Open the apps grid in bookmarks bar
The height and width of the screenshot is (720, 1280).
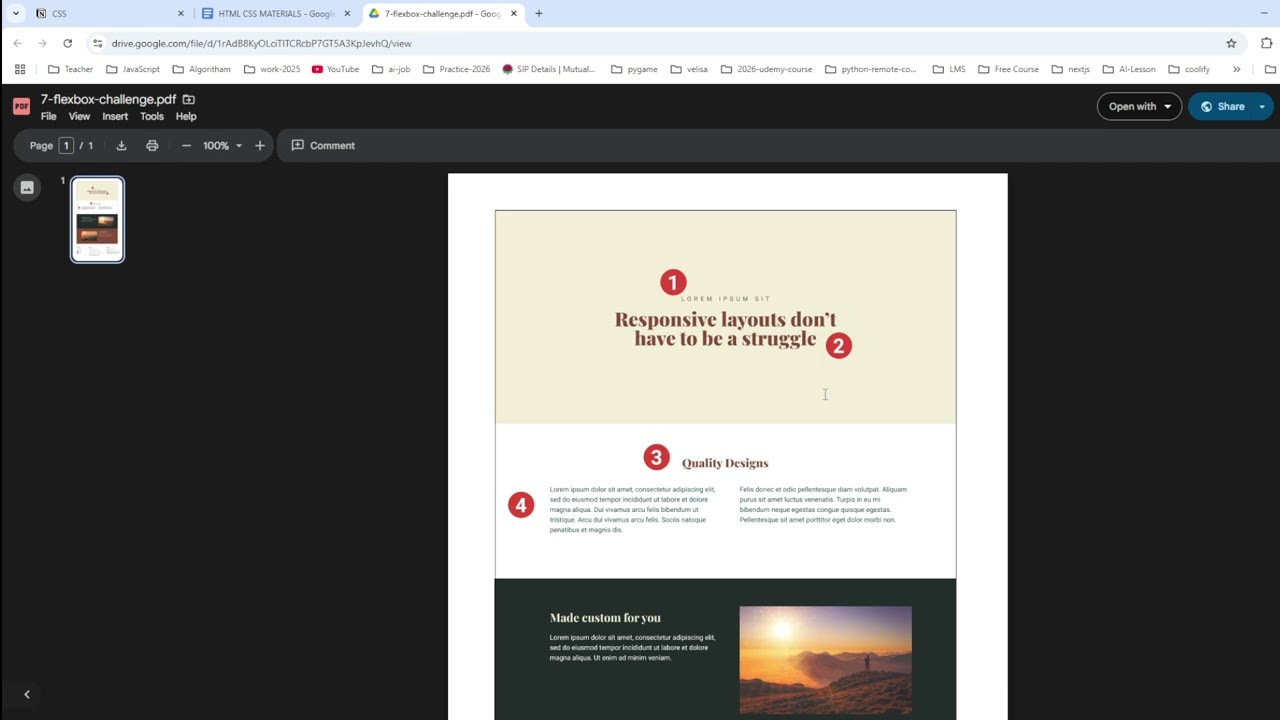point(20,69)
